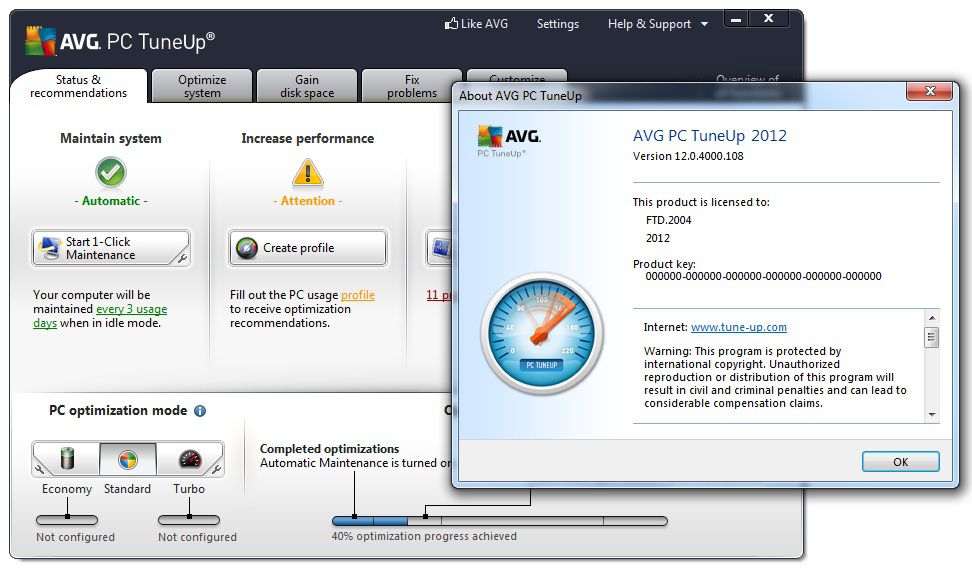
Task: Click the green checkmark Maintain system icon
Action: (x=111, y=172)
